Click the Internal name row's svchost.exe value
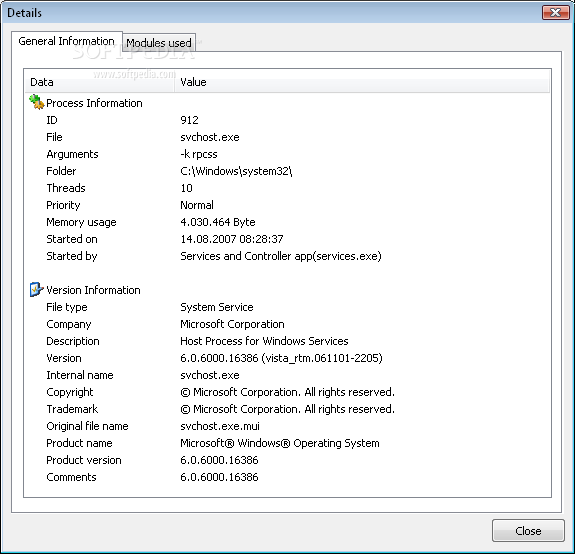 click(210, 375)
